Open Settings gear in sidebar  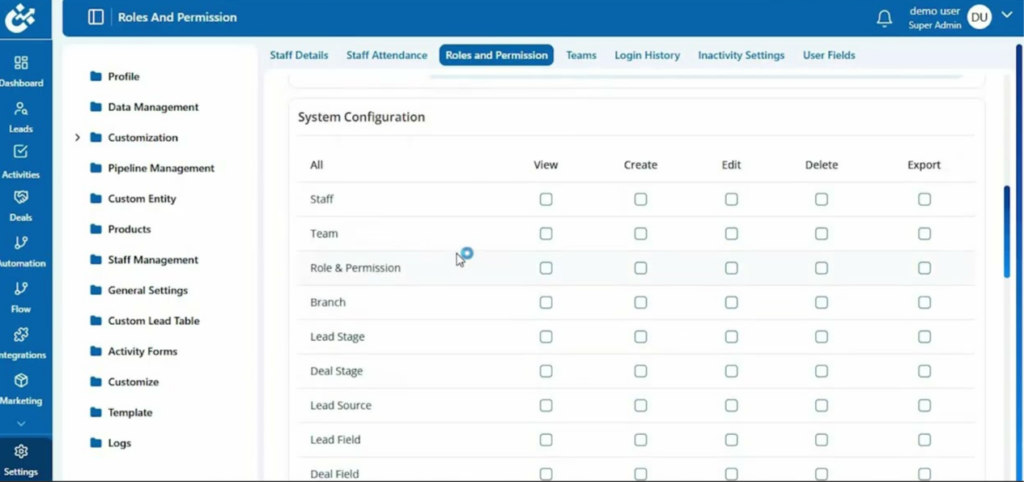[21, 451]
